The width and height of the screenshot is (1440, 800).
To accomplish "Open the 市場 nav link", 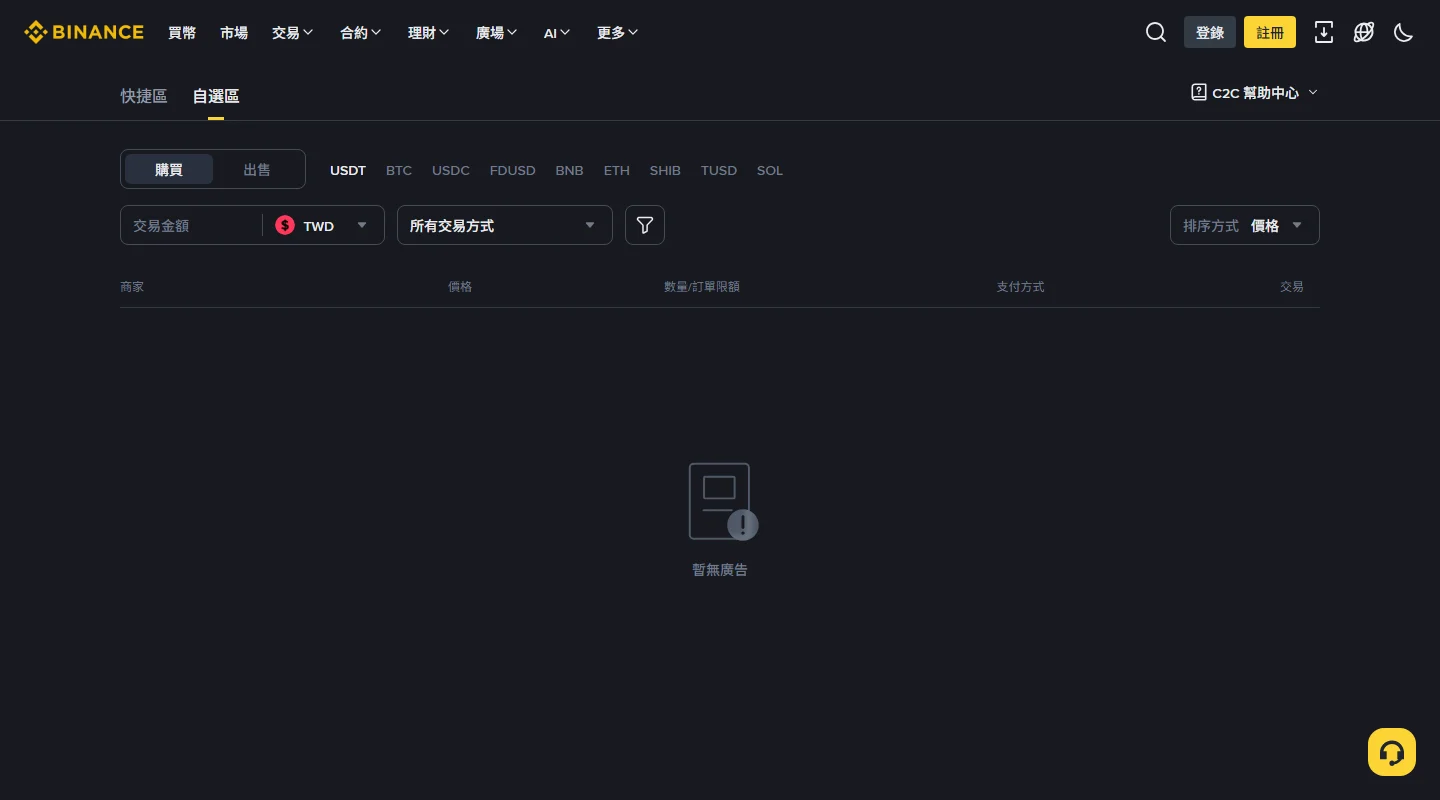I will click(234, 33).
